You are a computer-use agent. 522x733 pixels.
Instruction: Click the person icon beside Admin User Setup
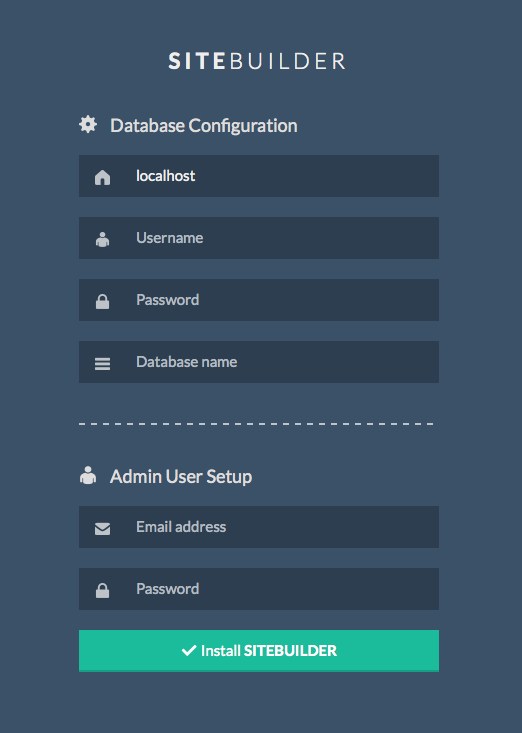88,475
